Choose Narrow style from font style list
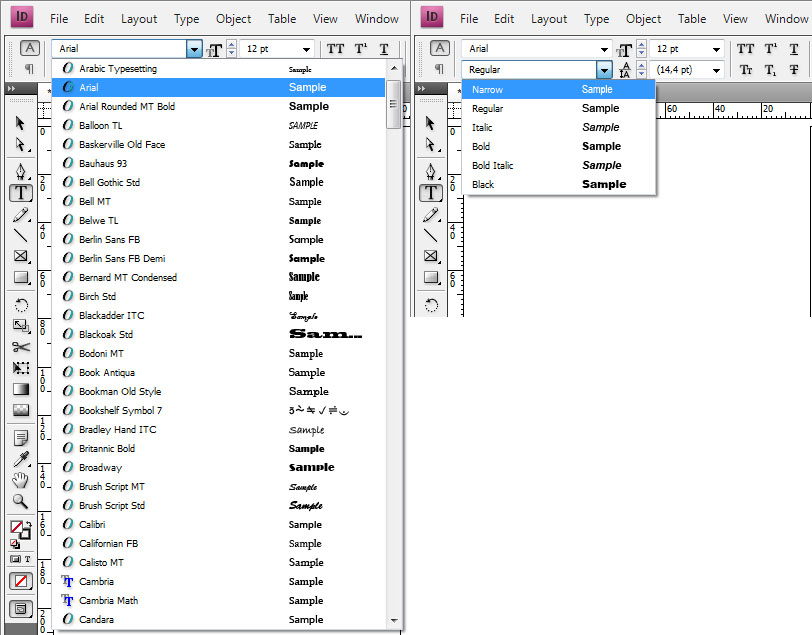Image resolution: width=812 pixels, height=635 pixels. tap(558, 90)
